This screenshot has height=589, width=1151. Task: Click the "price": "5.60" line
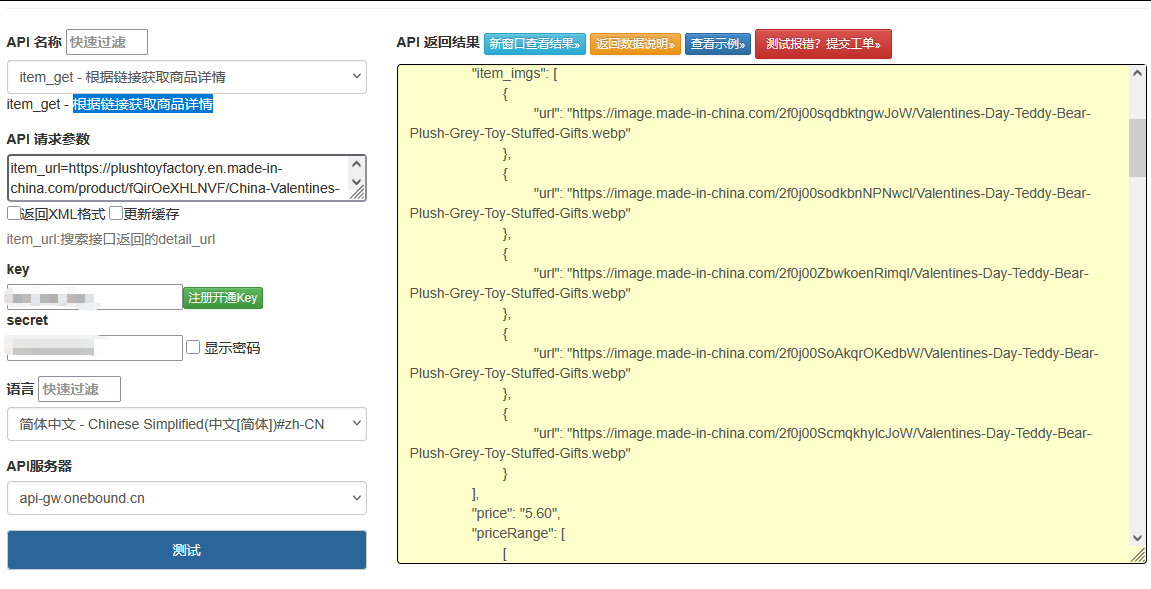pos(516,513)
